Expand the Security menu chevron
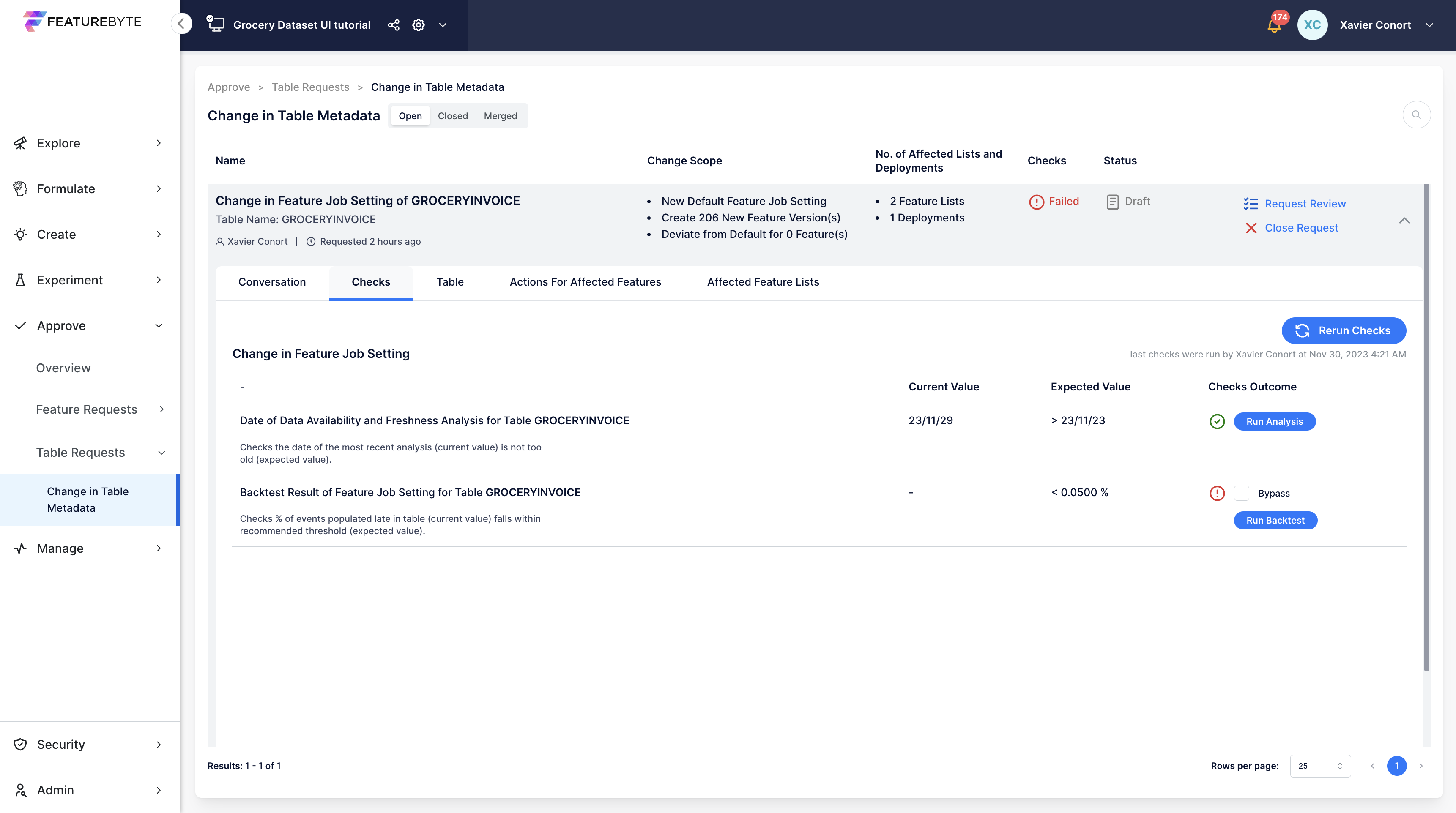Viewport: 1456px width, 813px height. point(159,744)
